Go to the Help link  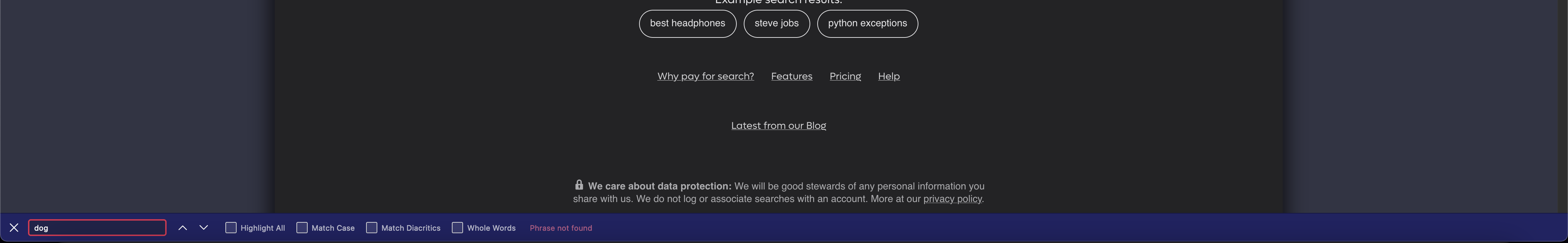pyautogui.click(x=889, y=76)
